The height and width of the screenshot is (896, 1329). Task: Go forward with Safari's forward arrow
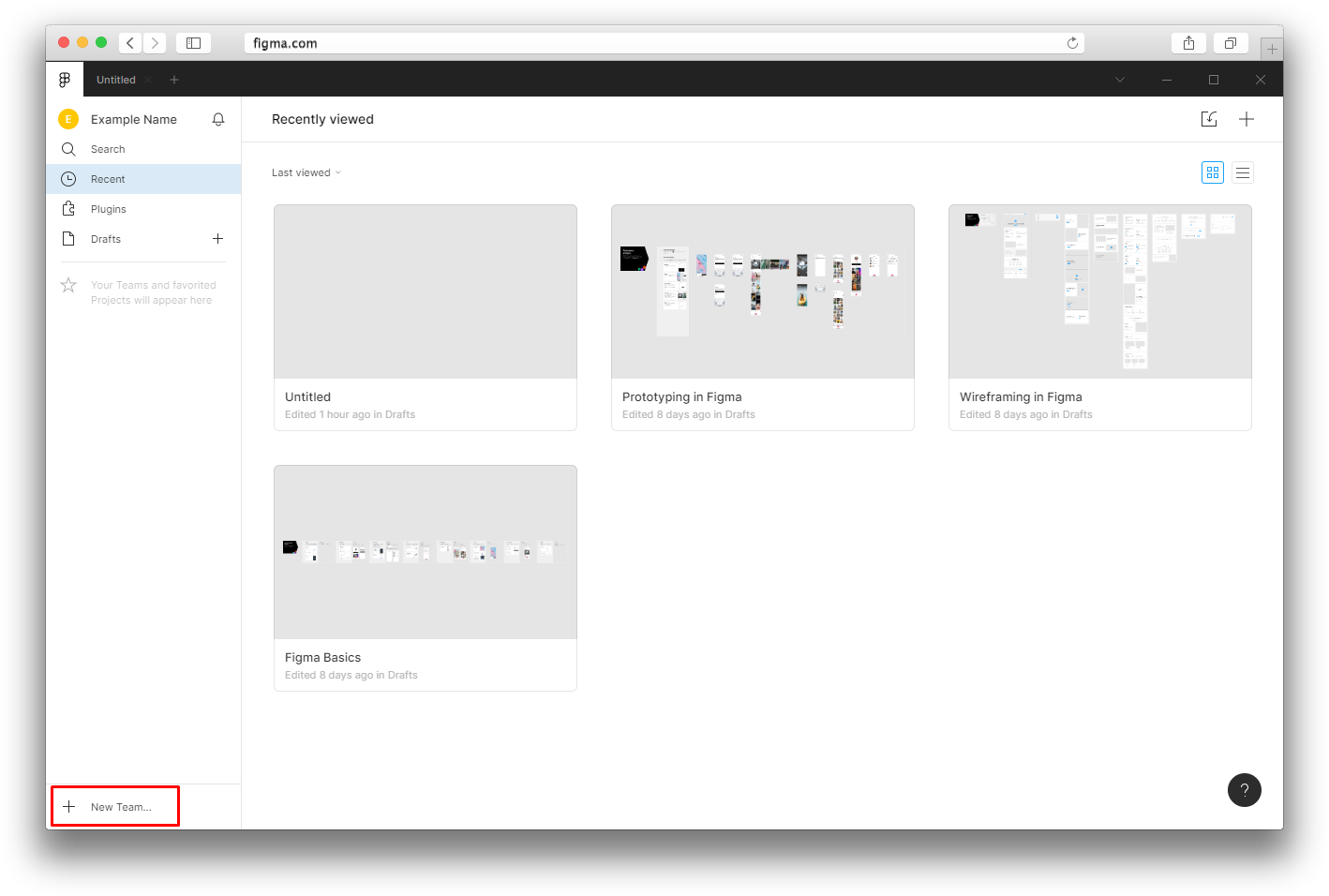[x=155, y=43]
